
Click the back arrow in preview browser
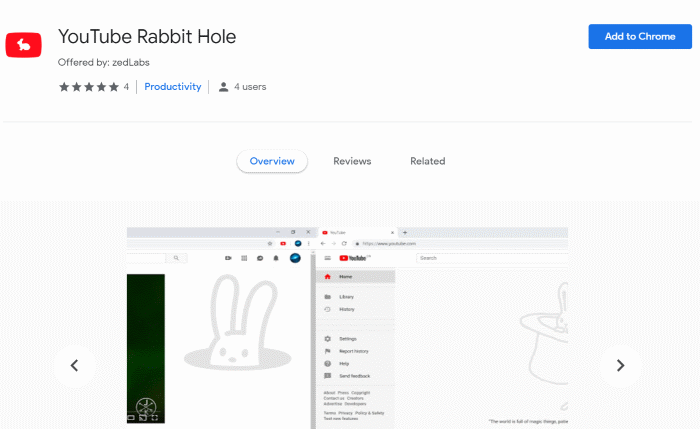pyautogui.click(x=323, y=243)
